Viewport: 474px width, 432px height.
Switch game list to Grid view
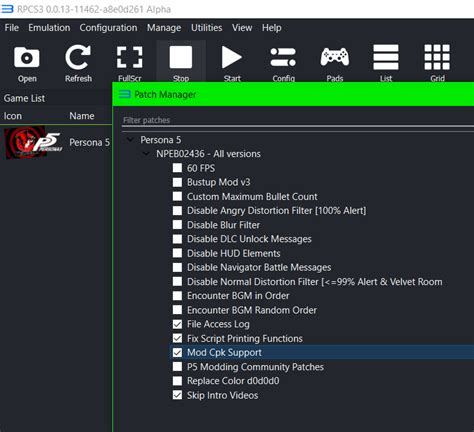(x=437, y=57)
